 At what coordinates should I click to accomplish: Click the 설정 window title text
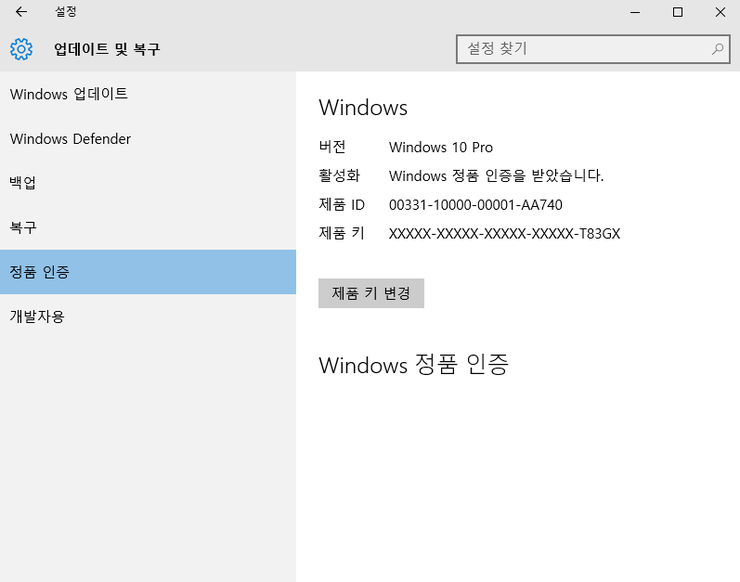(66, 12)
